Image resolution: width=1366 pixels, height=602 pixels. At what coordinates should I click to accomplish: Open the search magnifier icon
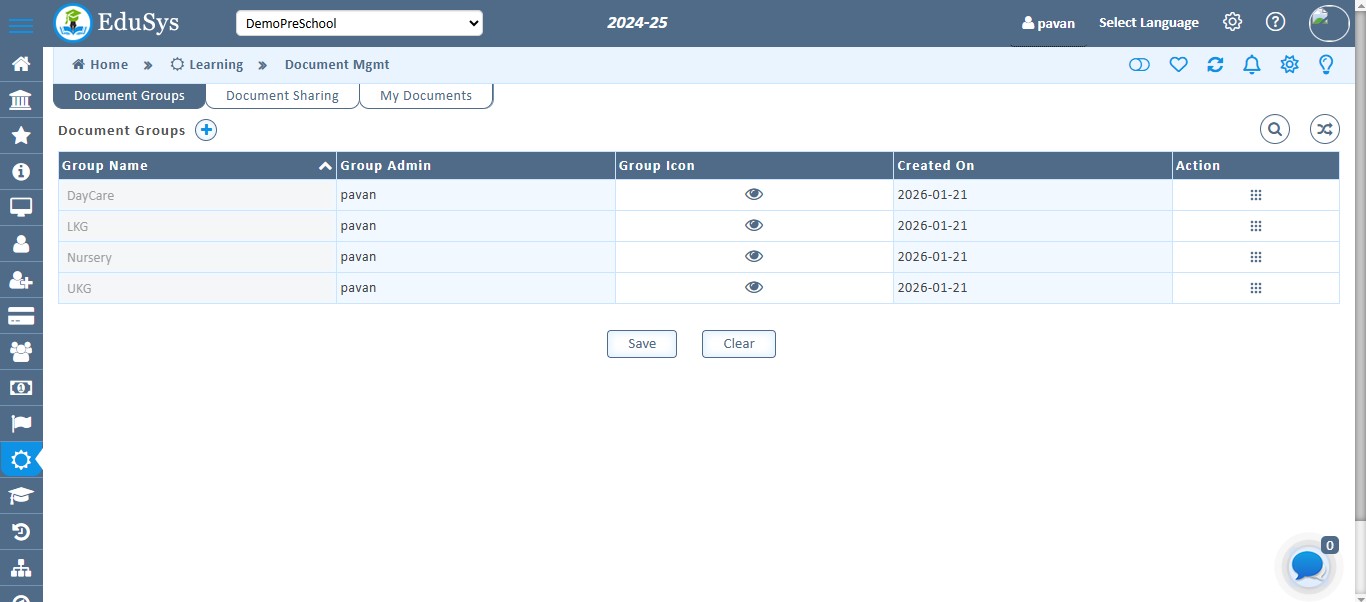[x=1274, y=129]
